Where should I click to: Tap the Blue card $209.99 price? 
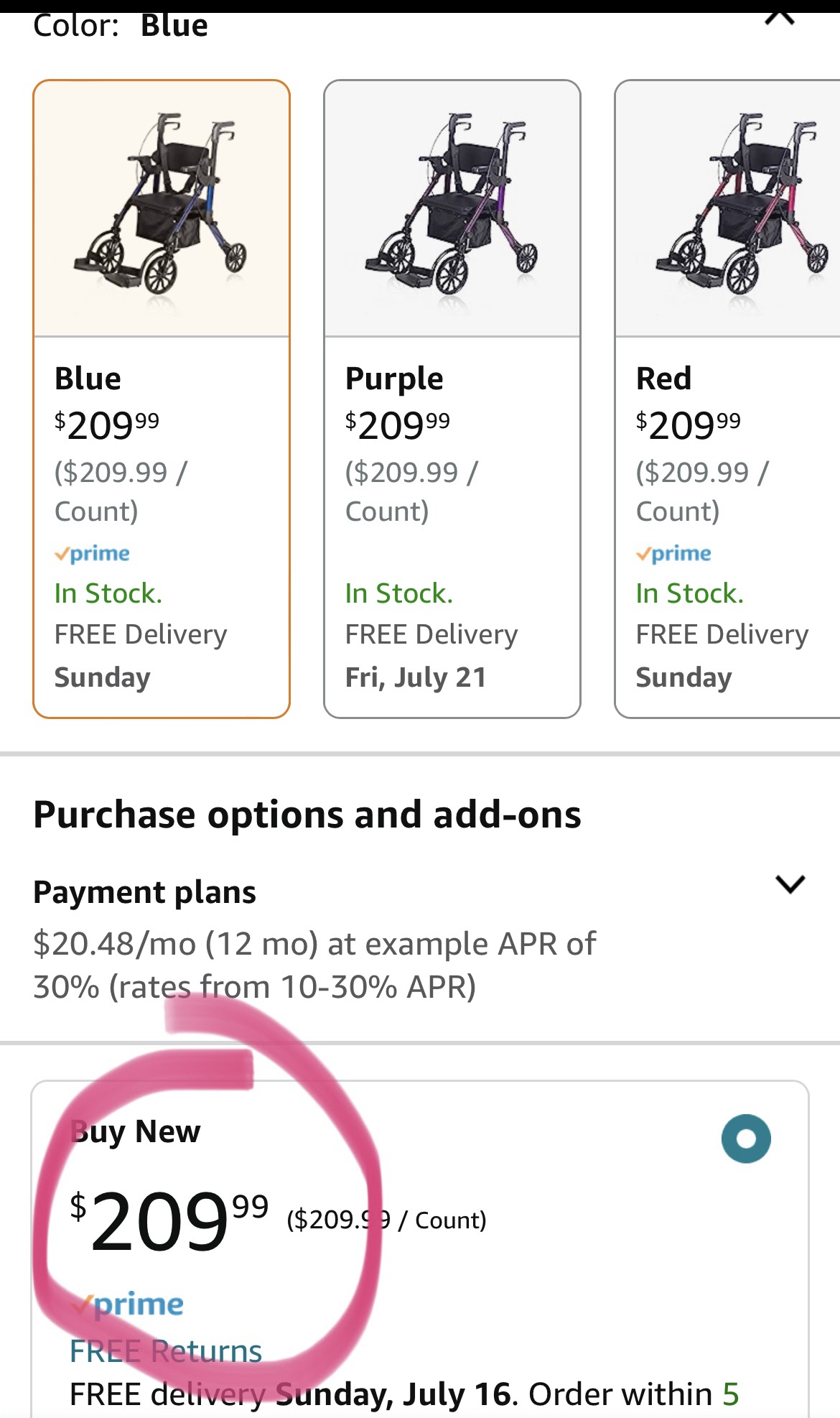tap(107, 425)
